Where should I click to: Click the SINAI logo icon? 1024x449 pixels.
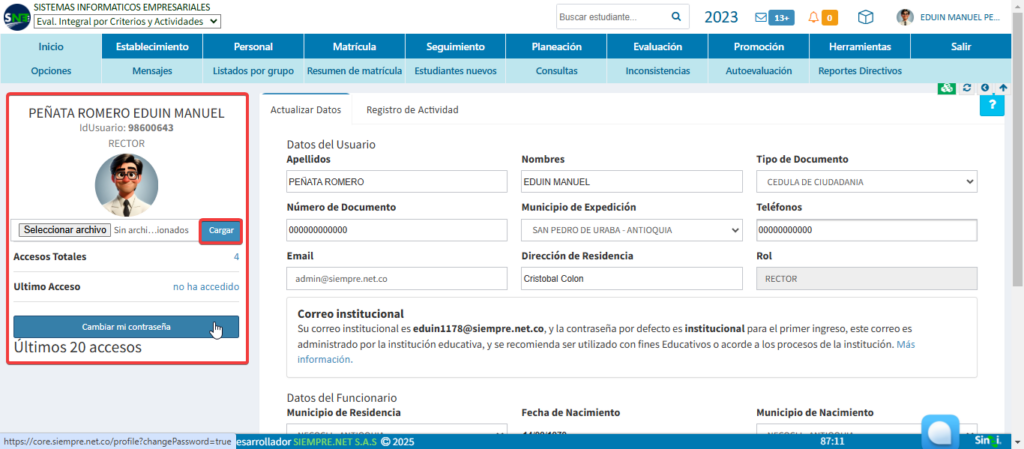tap(16, 17)
